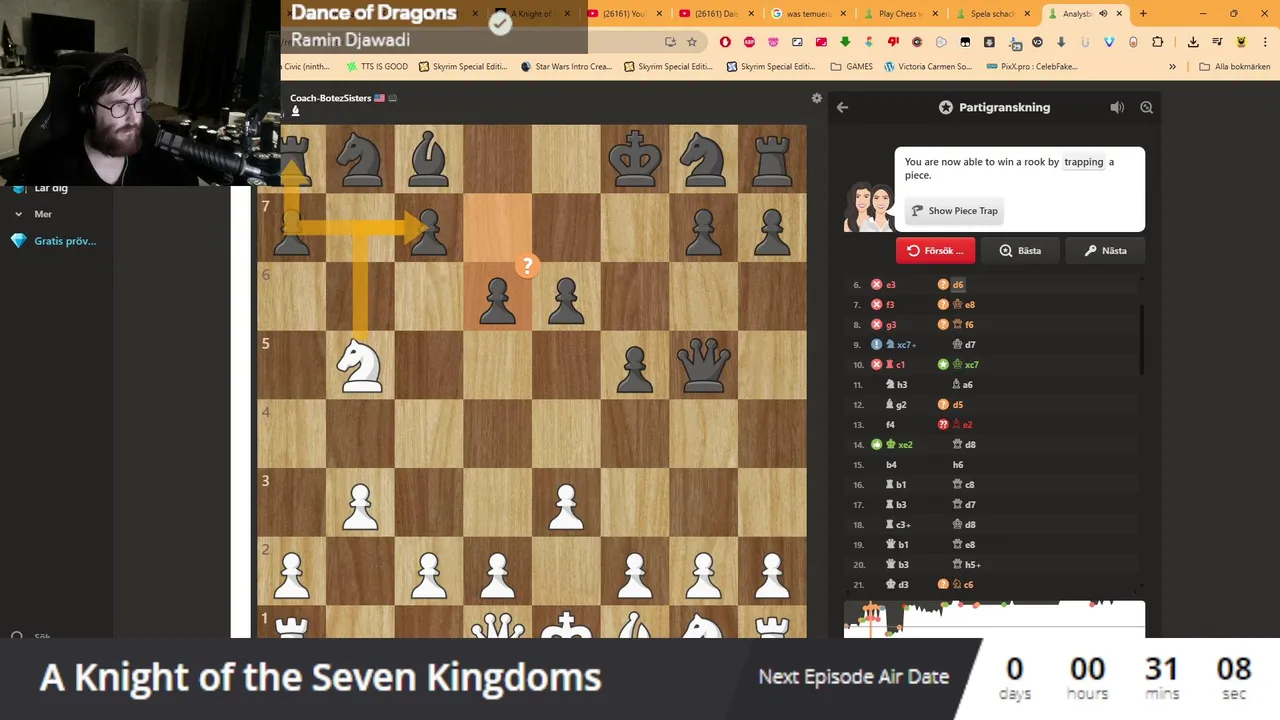Advance with the Nästa button
The height and width of the screenshot is (720, 1280).
(1104, 251)
